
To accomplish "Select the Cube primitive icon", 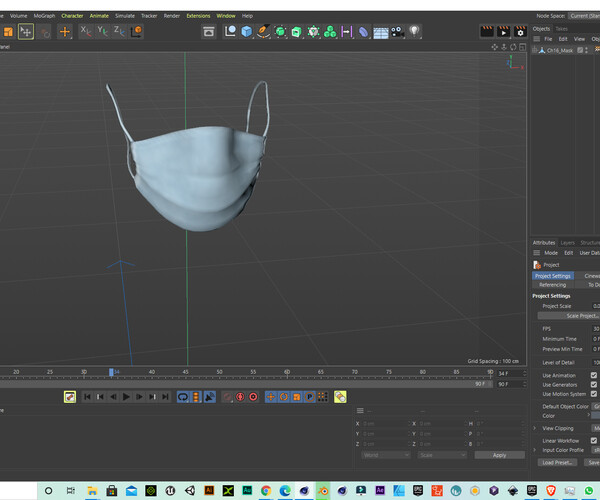I will click(246, 32).
